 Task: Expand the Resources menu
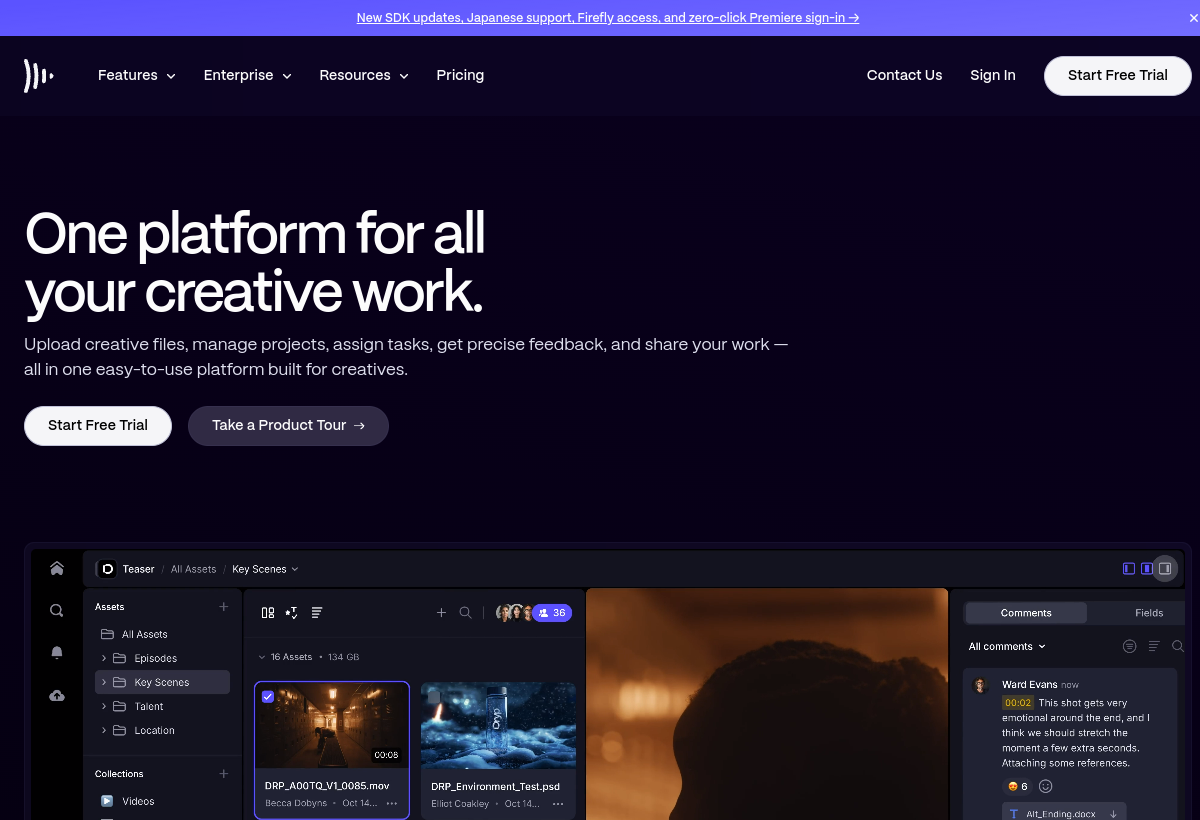click(364, 75)
